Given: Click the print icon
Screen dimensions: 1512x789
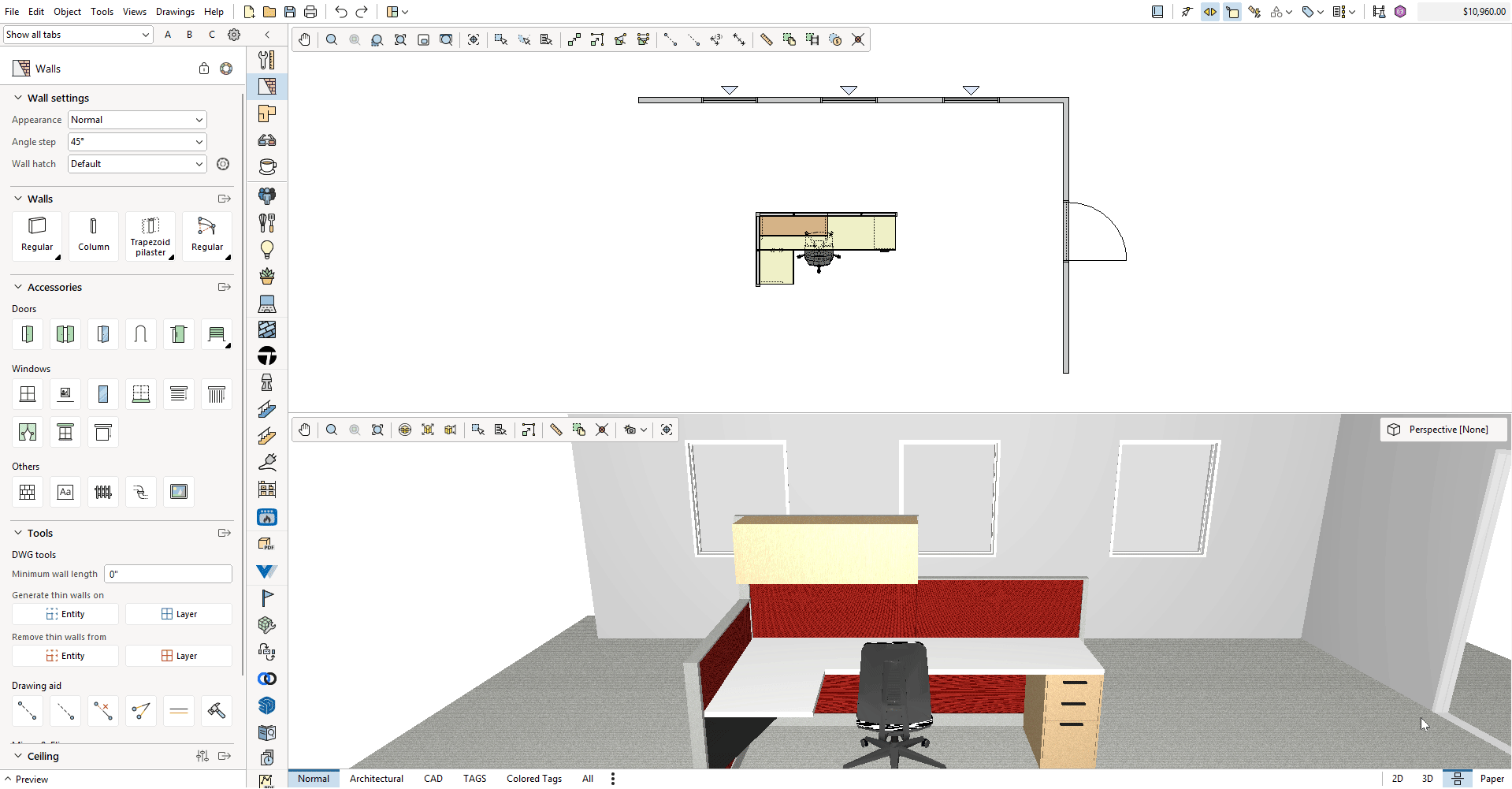Looking at the screenshot, I should [x=310, y=12].
